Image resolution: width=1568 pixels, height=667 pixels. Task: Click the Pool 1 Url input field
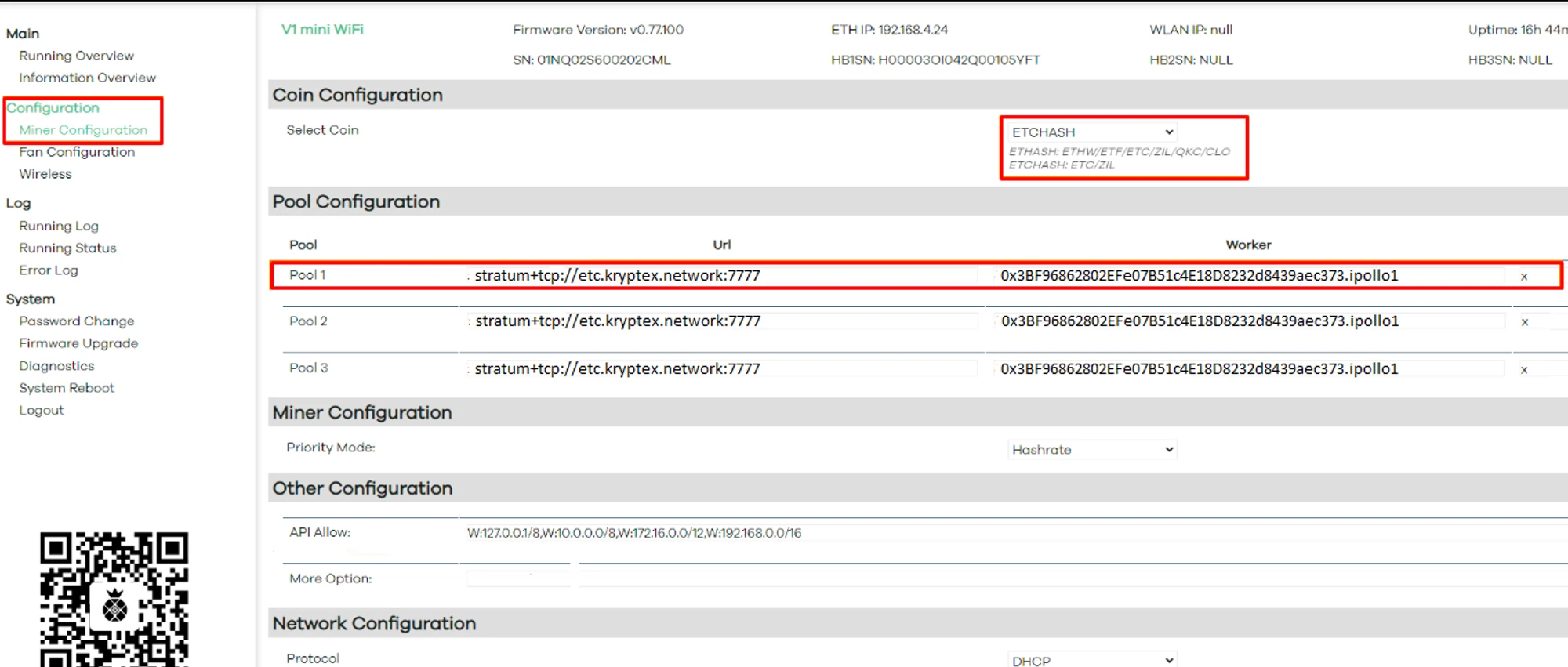coord(721,276)
